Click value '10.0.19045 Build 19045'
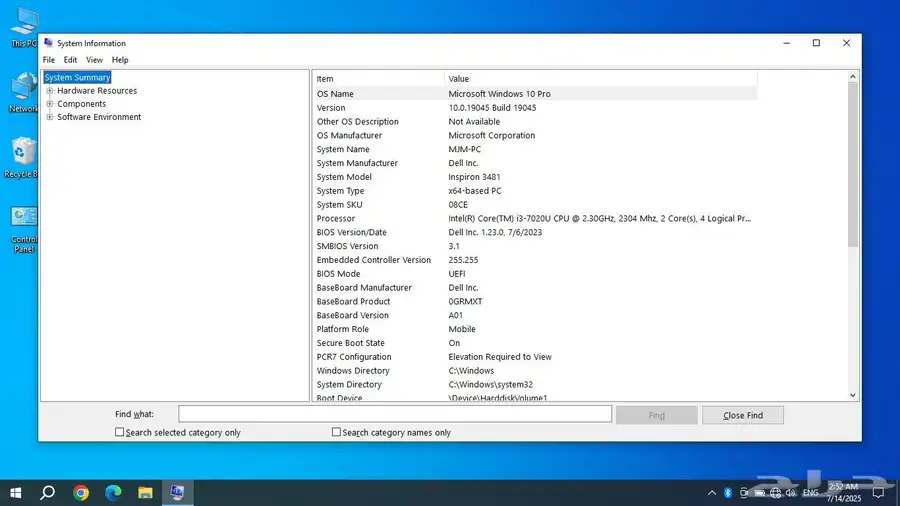 point(492,108)
